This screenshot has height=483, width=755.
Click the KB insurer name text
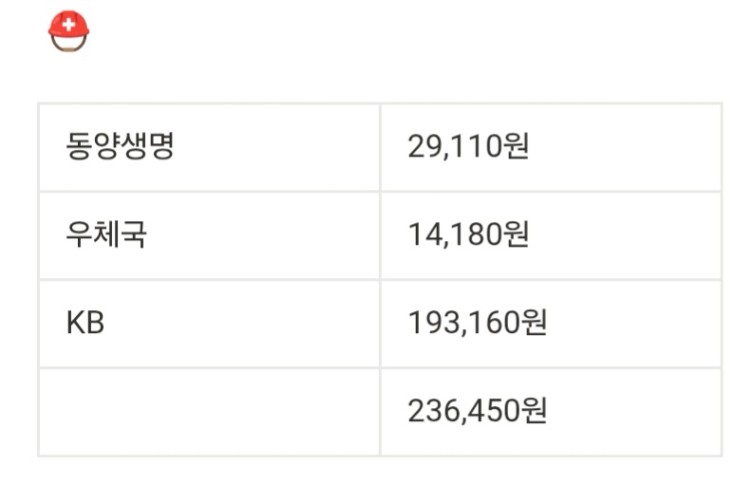coord(85,323)
